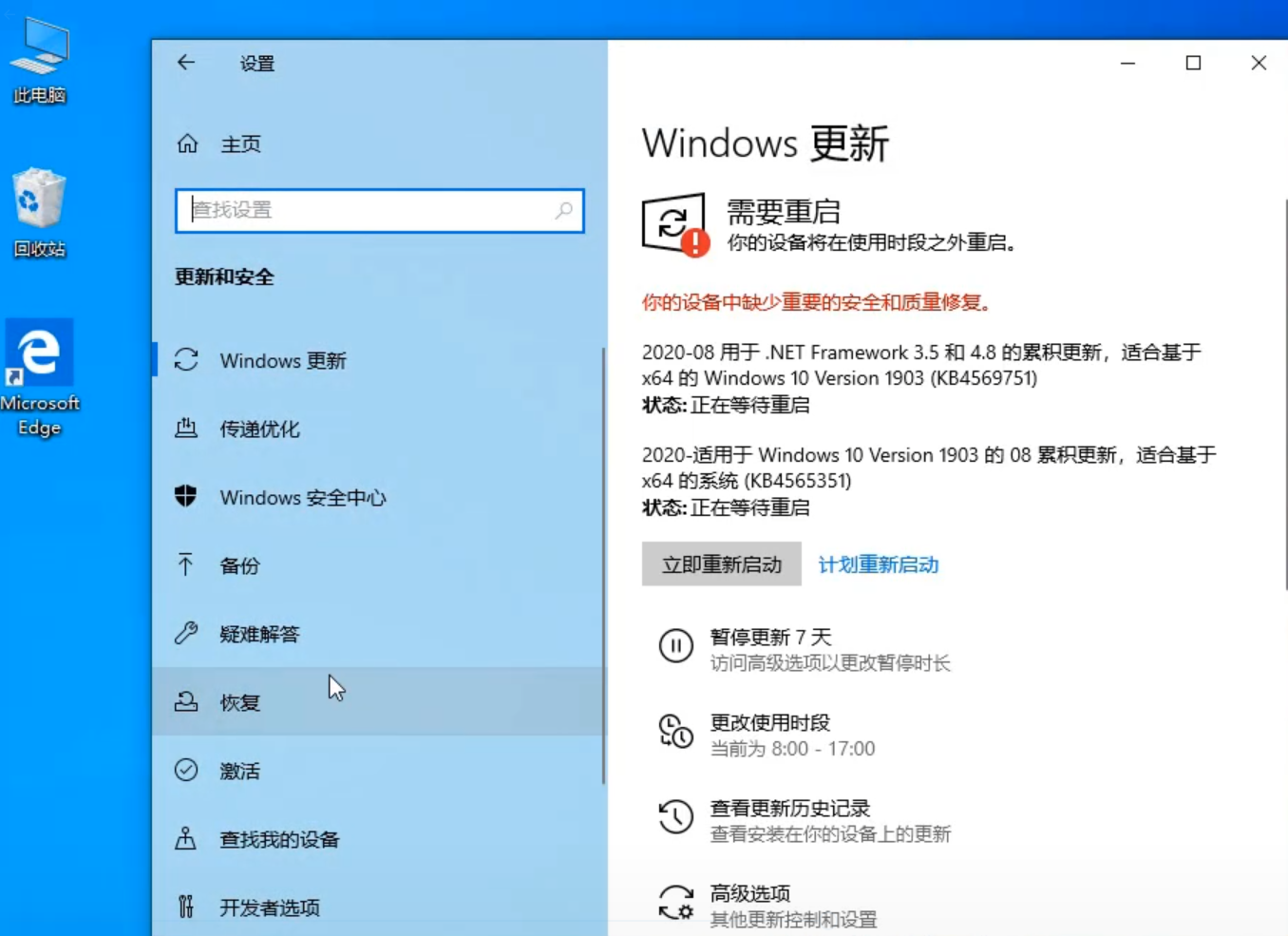Minimize the Settings window

pos(1128,63)
